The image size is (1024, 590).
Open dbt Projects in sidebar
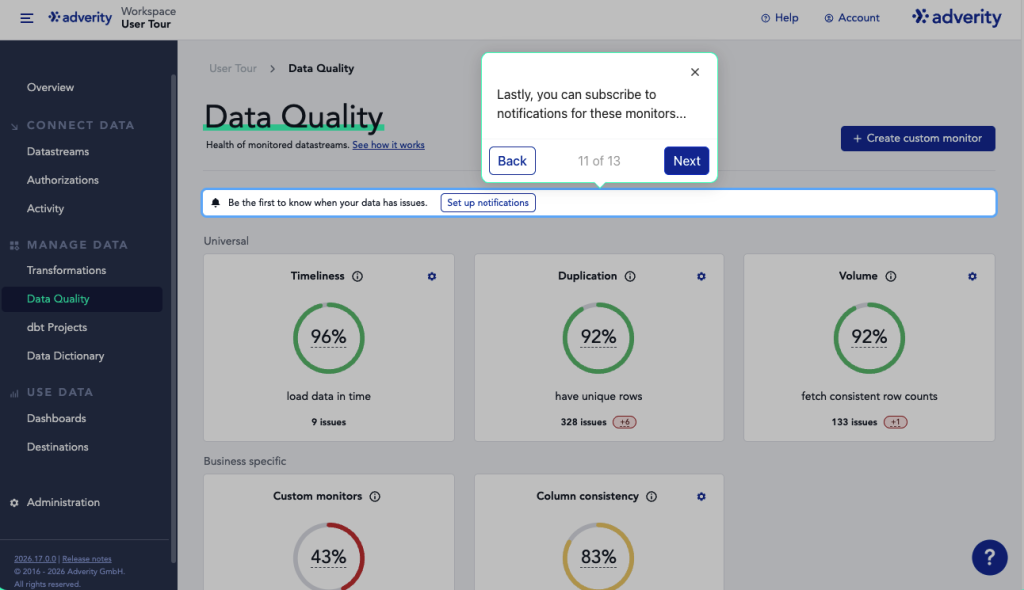pyautogui.click(x=57, y=327)
